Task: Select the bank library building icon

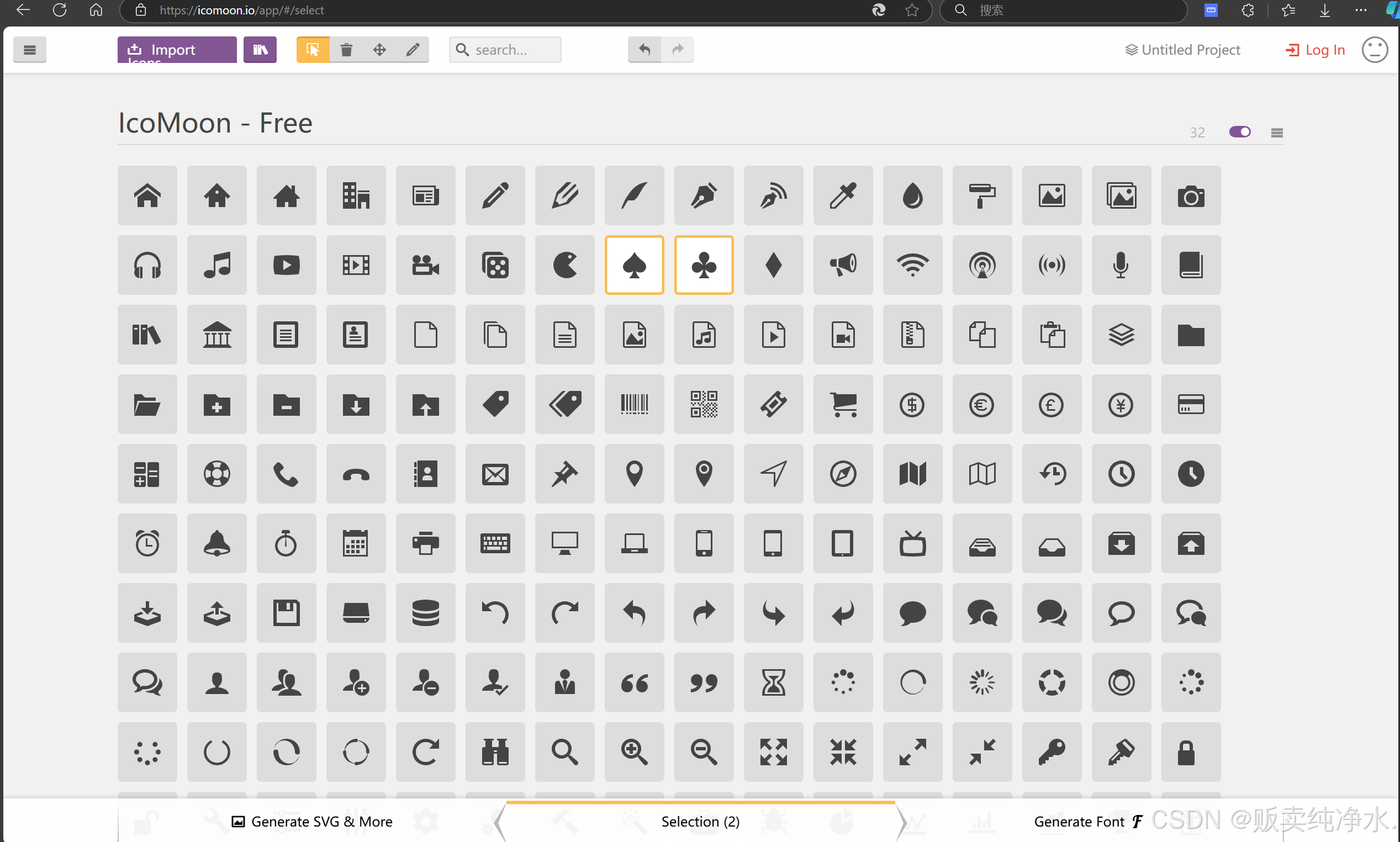Action: (x=217, y=335)
